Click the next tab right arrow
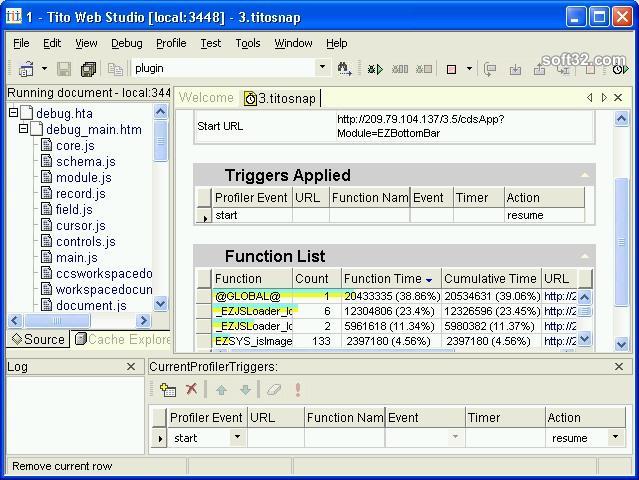 [x=604, y=98]
